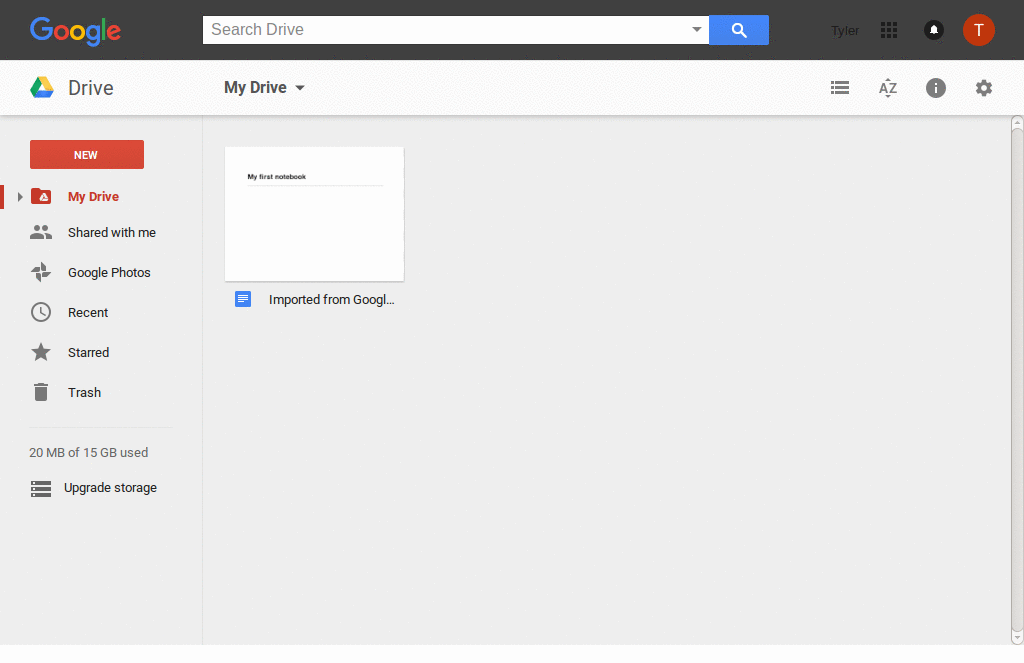Image resolution: width=1024 pixels, height=663 pixels.
Task: Open the Trash section
Action: pos(84,393)
